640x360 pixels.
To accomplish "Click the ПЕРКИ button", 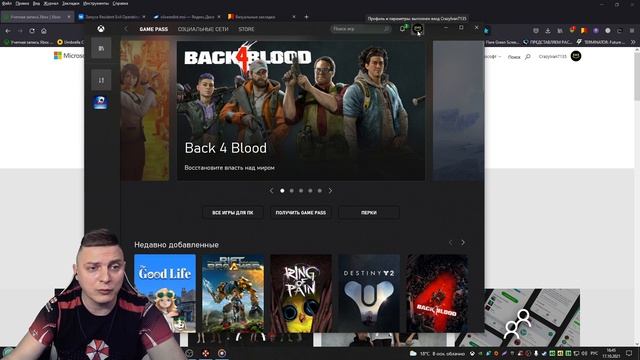I will [x=369, y=213].
